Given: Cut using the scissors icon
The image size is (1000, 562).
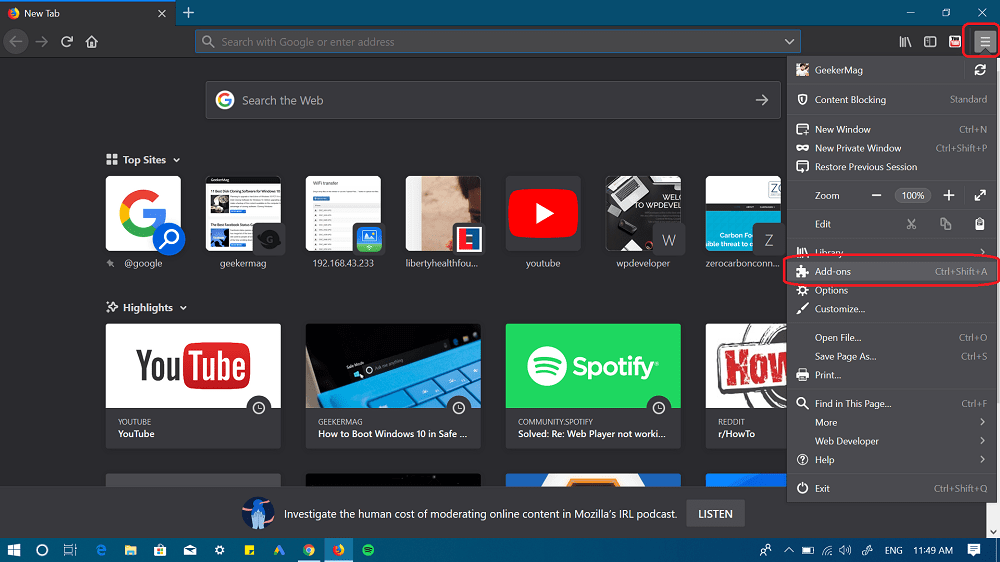Looking at the screenshot, I should click(911, 224).
